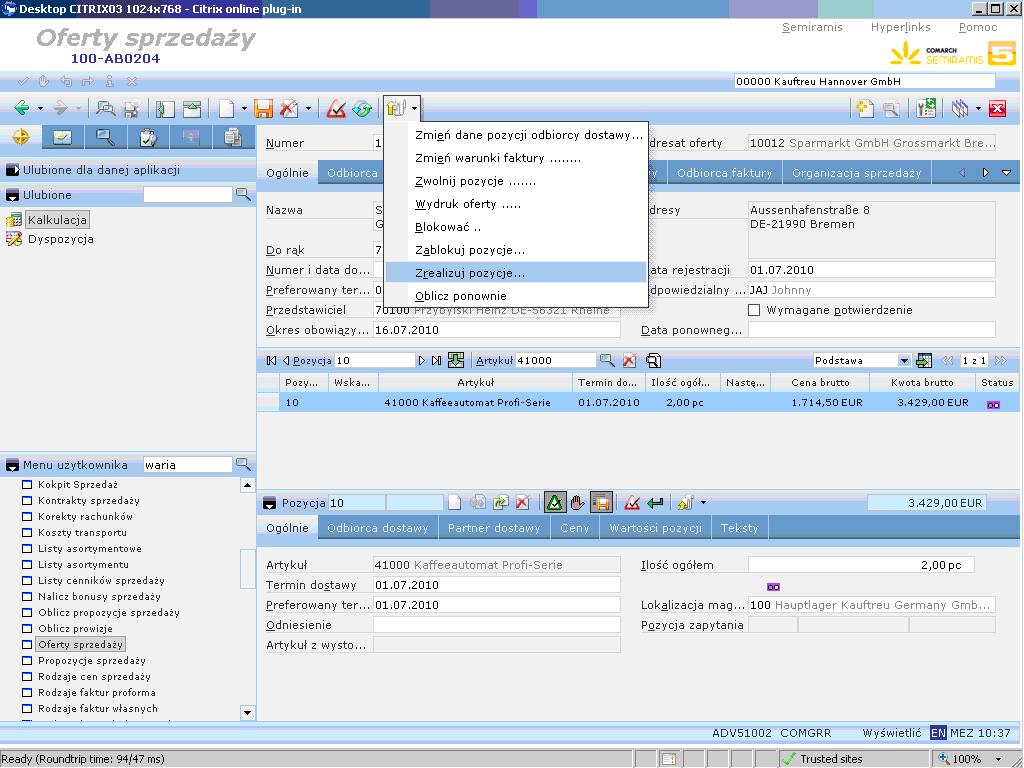1024x768 pixels.
Task: Open the Pomoc menu
Action: (978, 27)
